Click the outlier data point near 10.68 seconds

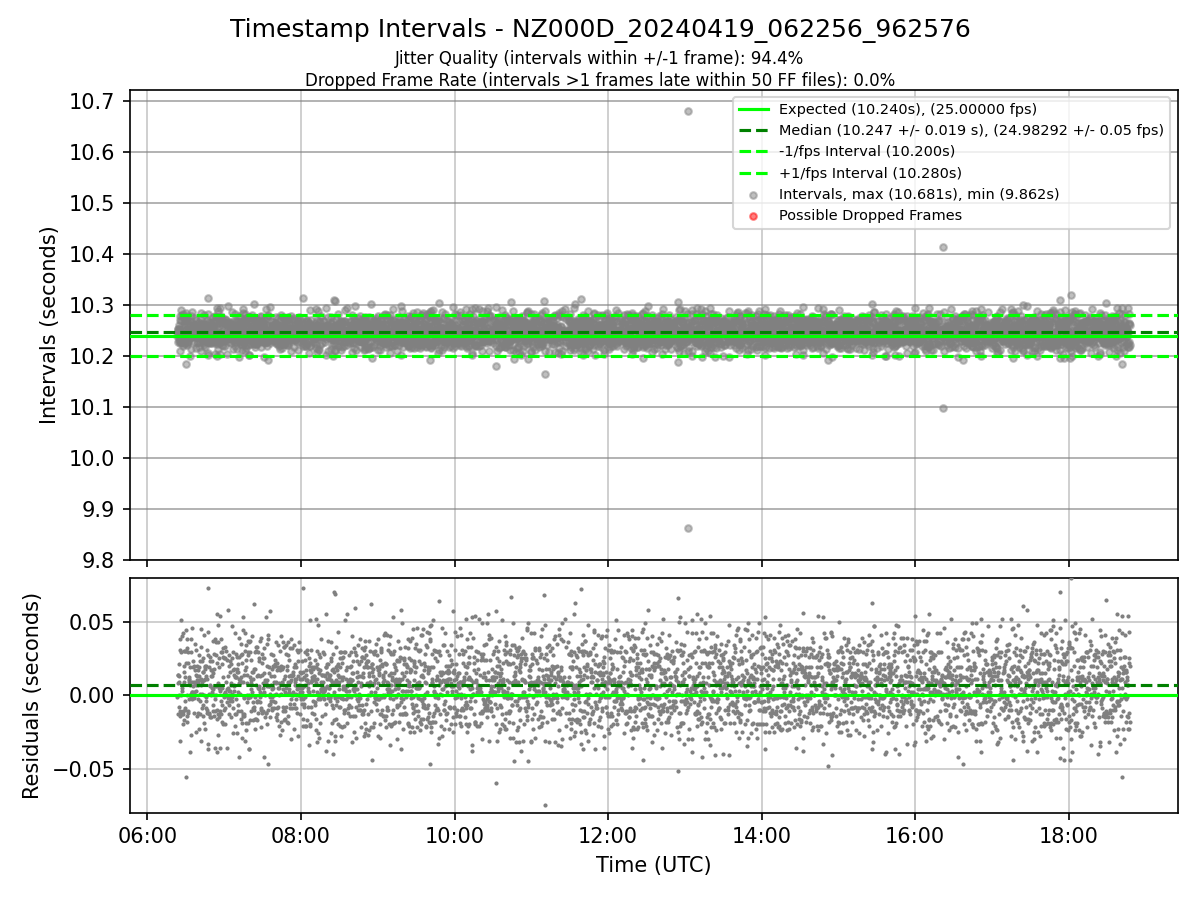pos(688,111)
